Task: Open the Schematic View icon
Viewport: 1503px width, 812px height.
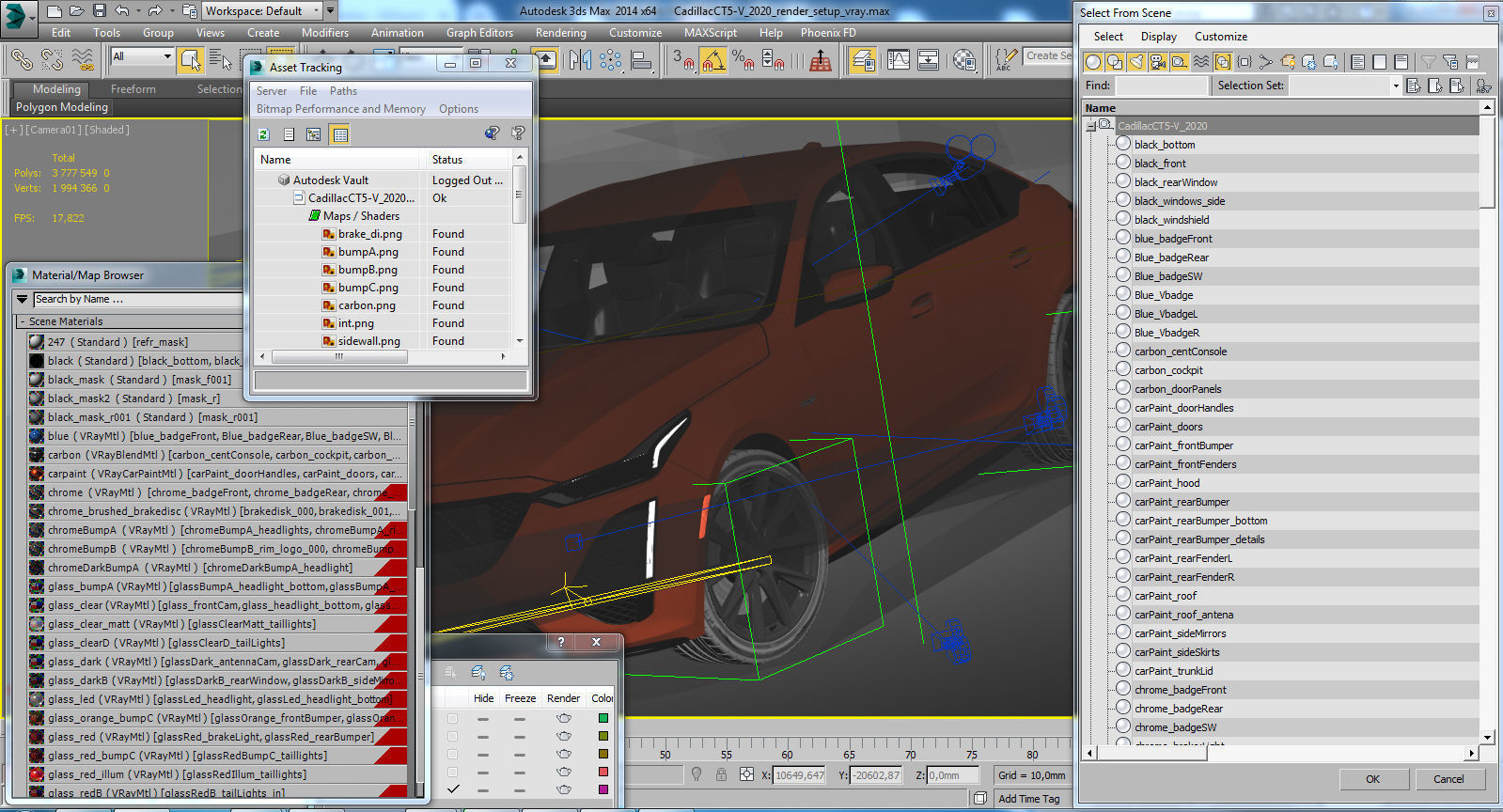Action: coord(928,60)
